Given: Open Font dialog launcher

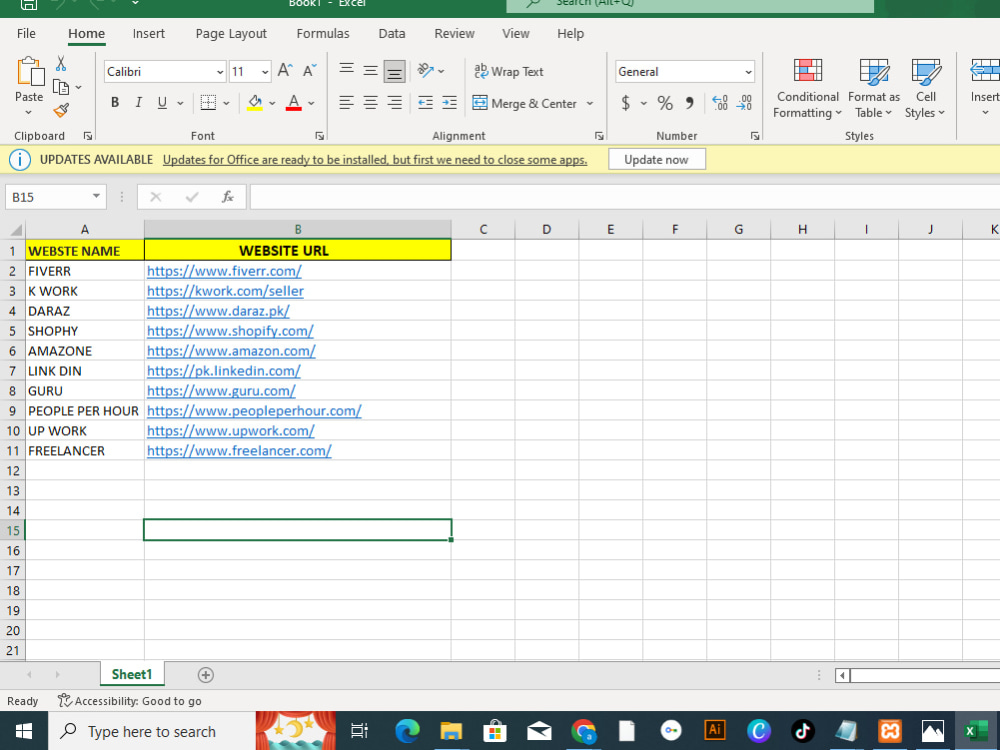Looking at the screenshot, I should click(x=320, y=136).
